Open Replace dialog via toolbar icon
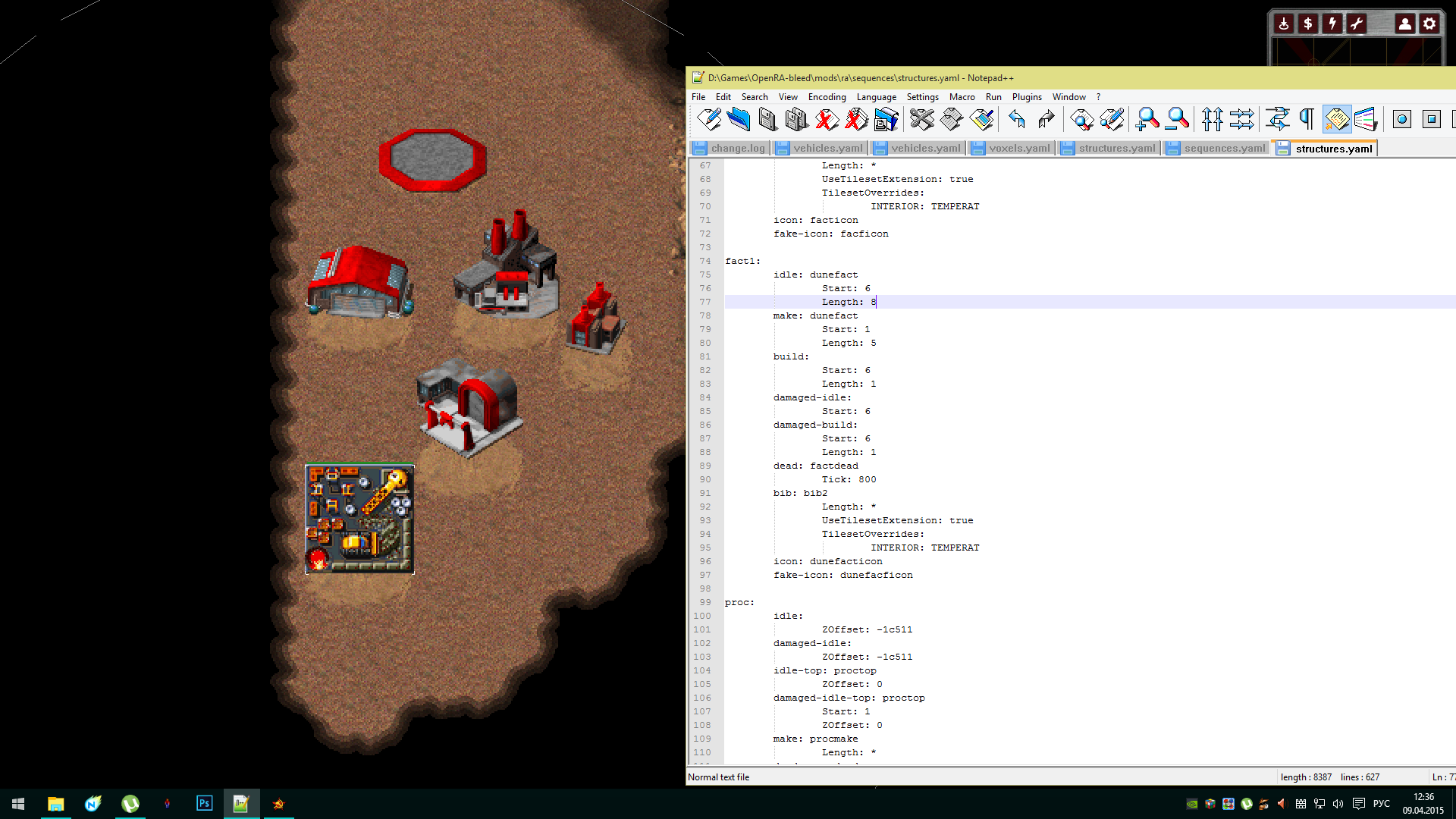Screen dimensions: 1456x819 coord(1112,119)
